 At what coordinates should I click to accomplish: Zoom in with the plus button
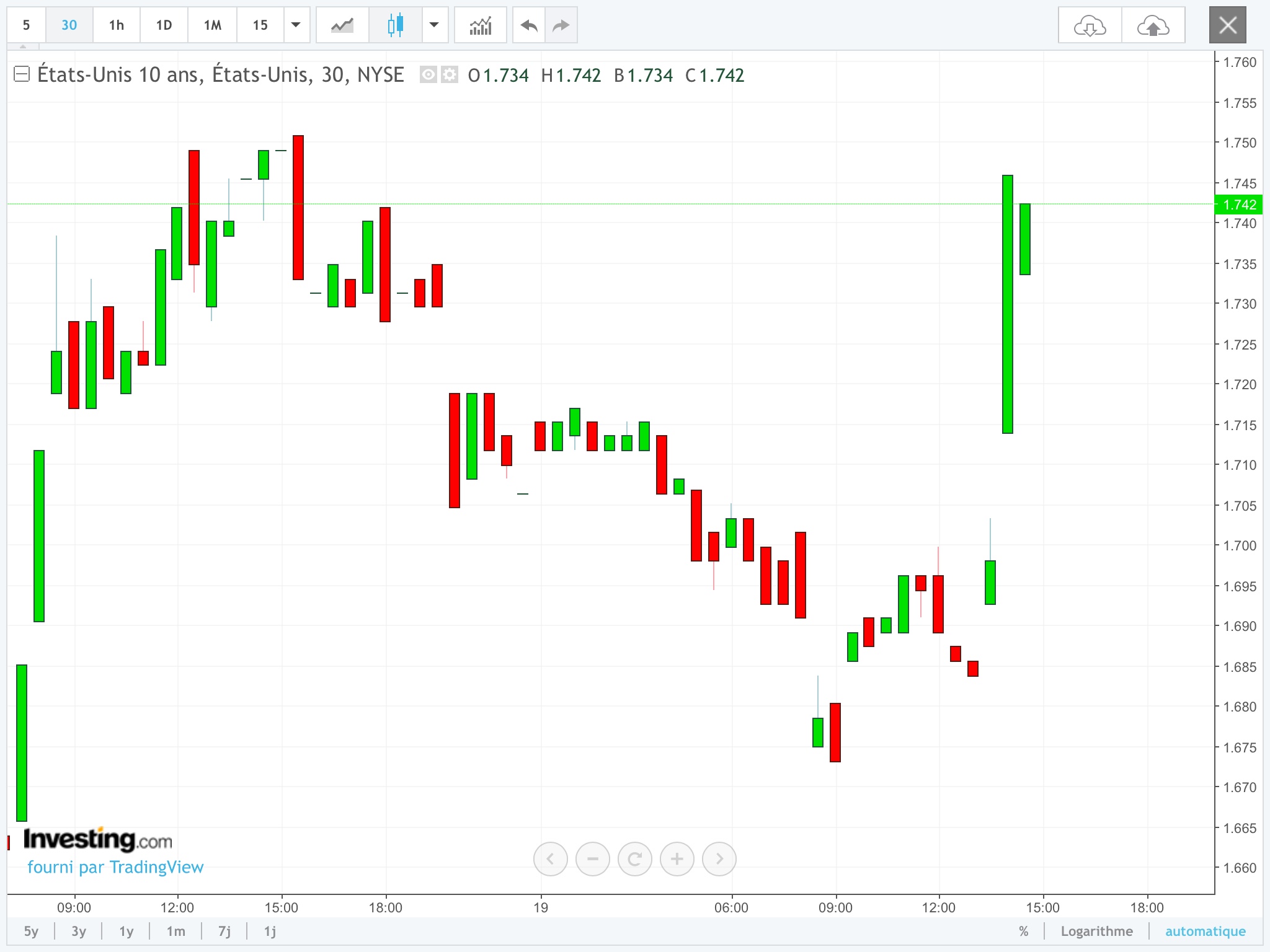click(677, 858)
